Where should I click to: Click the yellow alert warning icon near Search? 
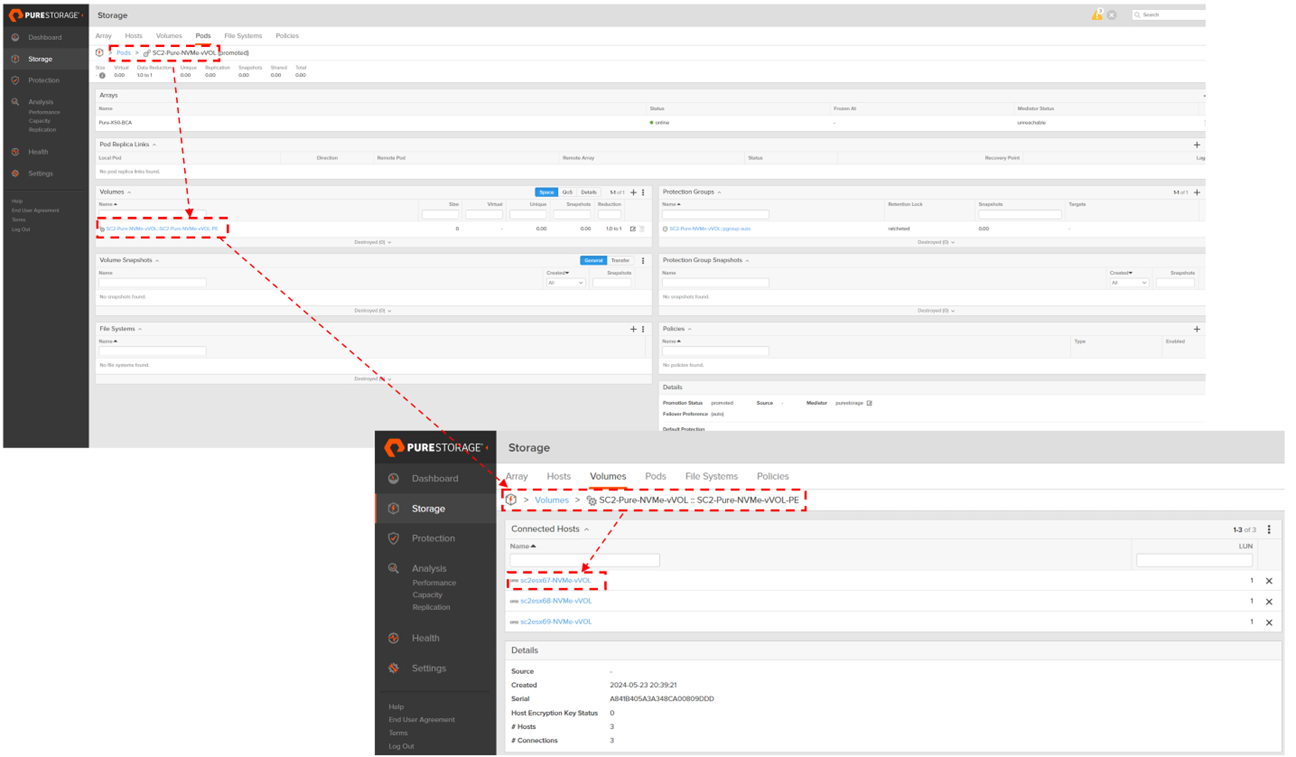1097,15
